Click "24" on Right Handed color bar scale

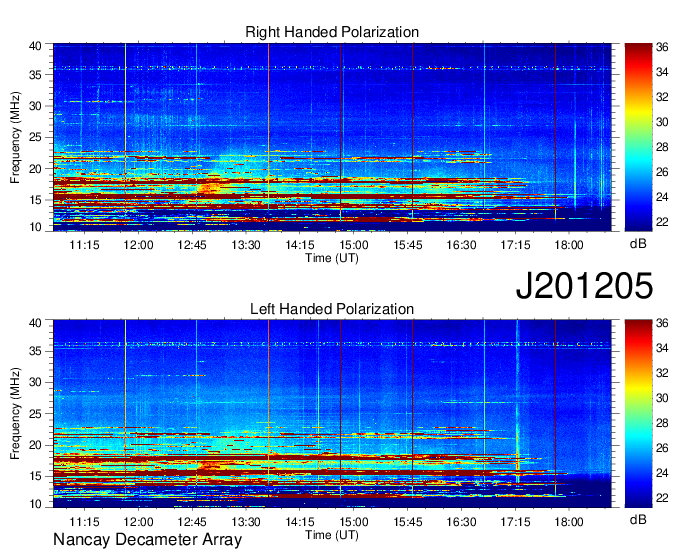[662, 197]
